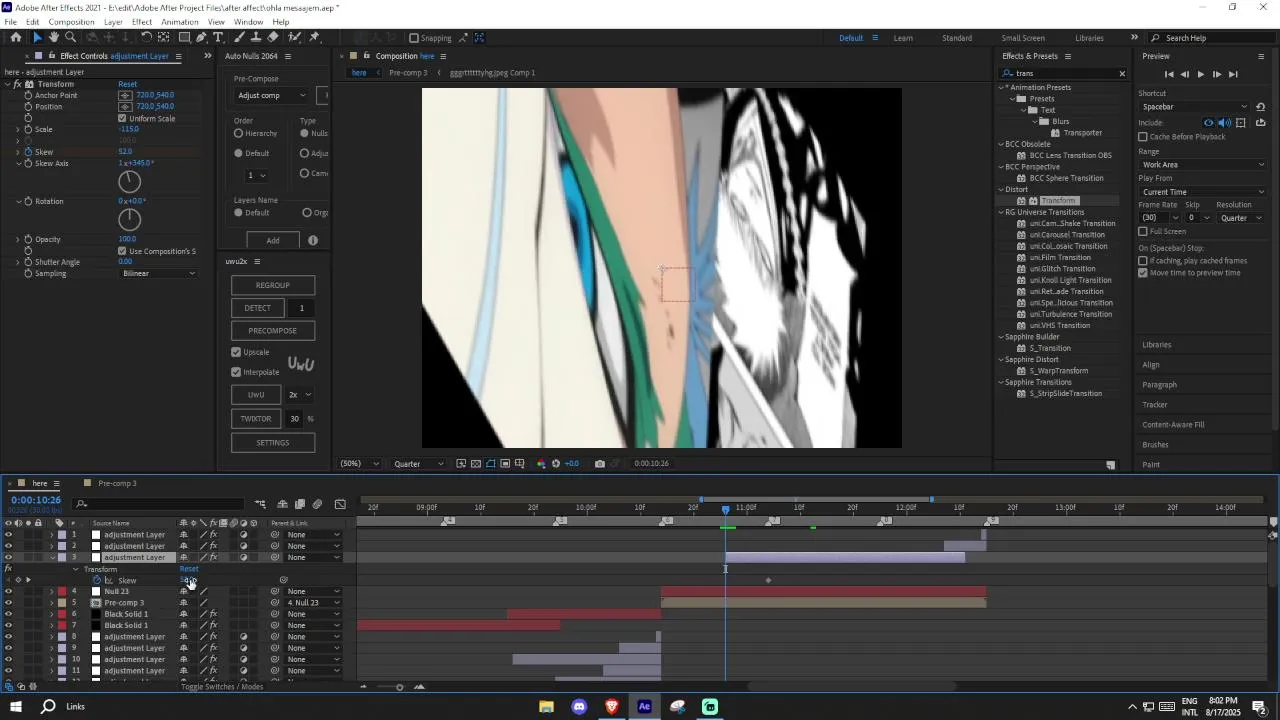Viewport: 1280px width, 720px height.
Task: Open the Graph Editor in timeline
Action: click(x=341, y=504)
